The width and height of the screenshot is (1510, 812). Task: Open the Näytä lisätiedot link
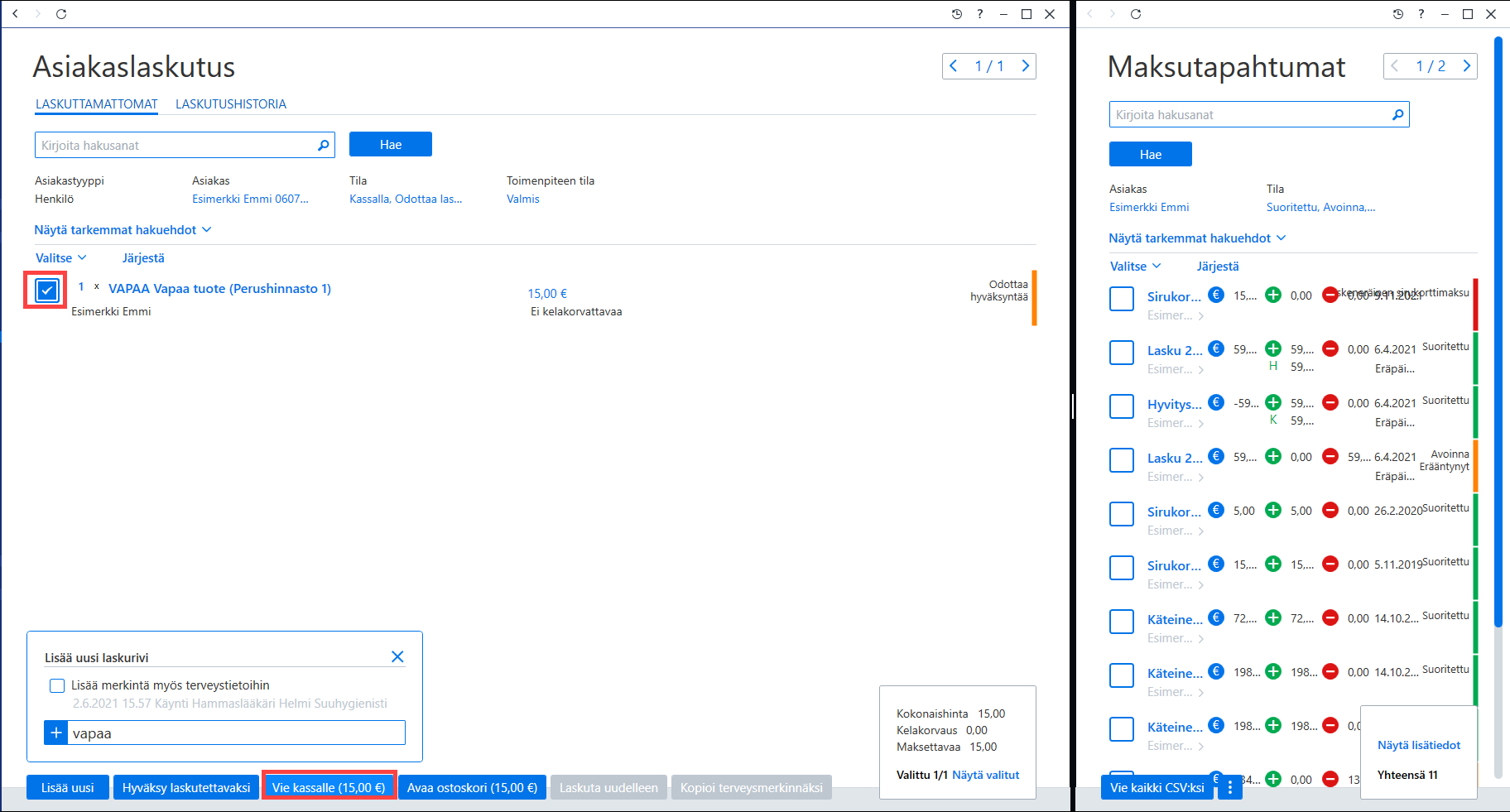1419,745
